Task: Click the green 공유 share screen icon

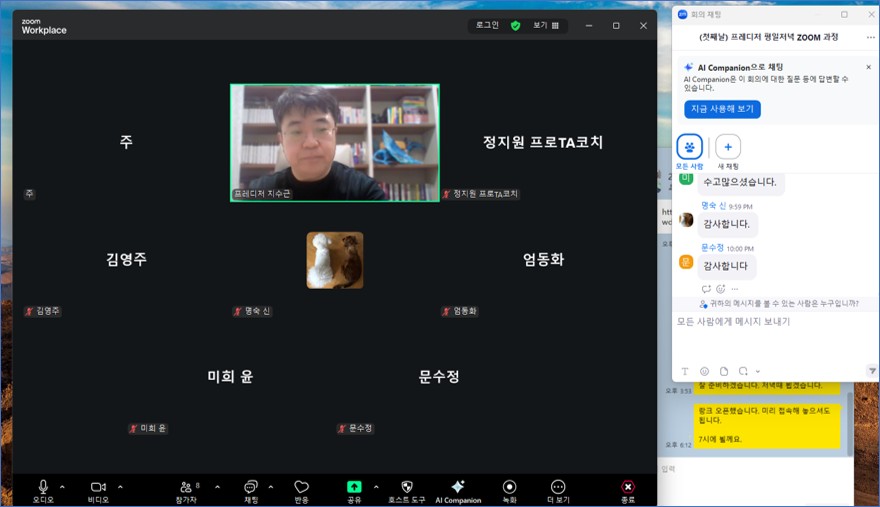Action: tap(354, 487)
